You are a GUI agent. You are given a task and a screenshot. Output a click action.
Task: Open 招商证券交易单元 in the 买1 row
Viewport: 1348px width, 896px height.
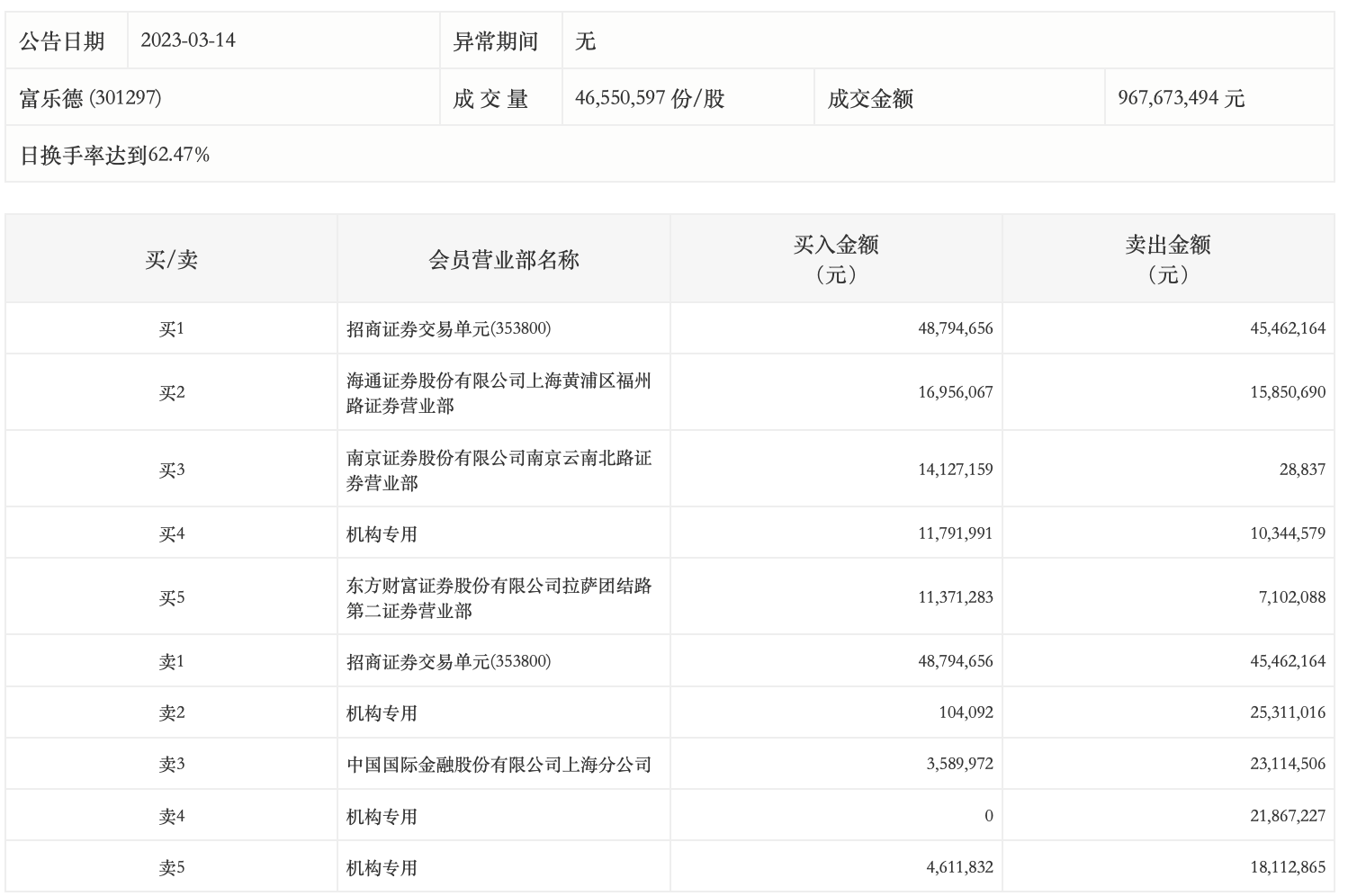pos(448,328)
